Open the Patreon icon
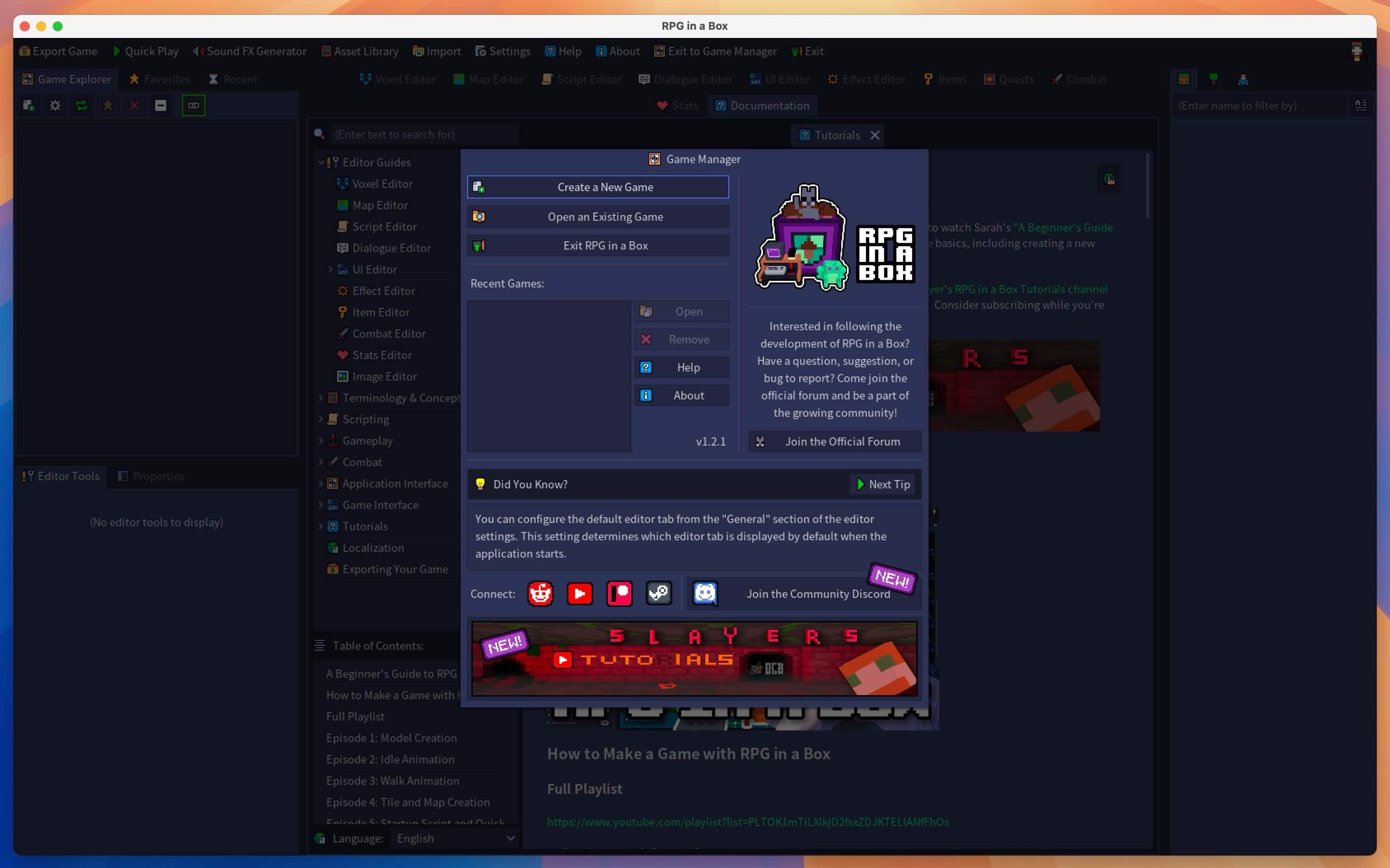The width and height of the screenshot is (1390, 868). pyautogui.click(x=620, y=593)
